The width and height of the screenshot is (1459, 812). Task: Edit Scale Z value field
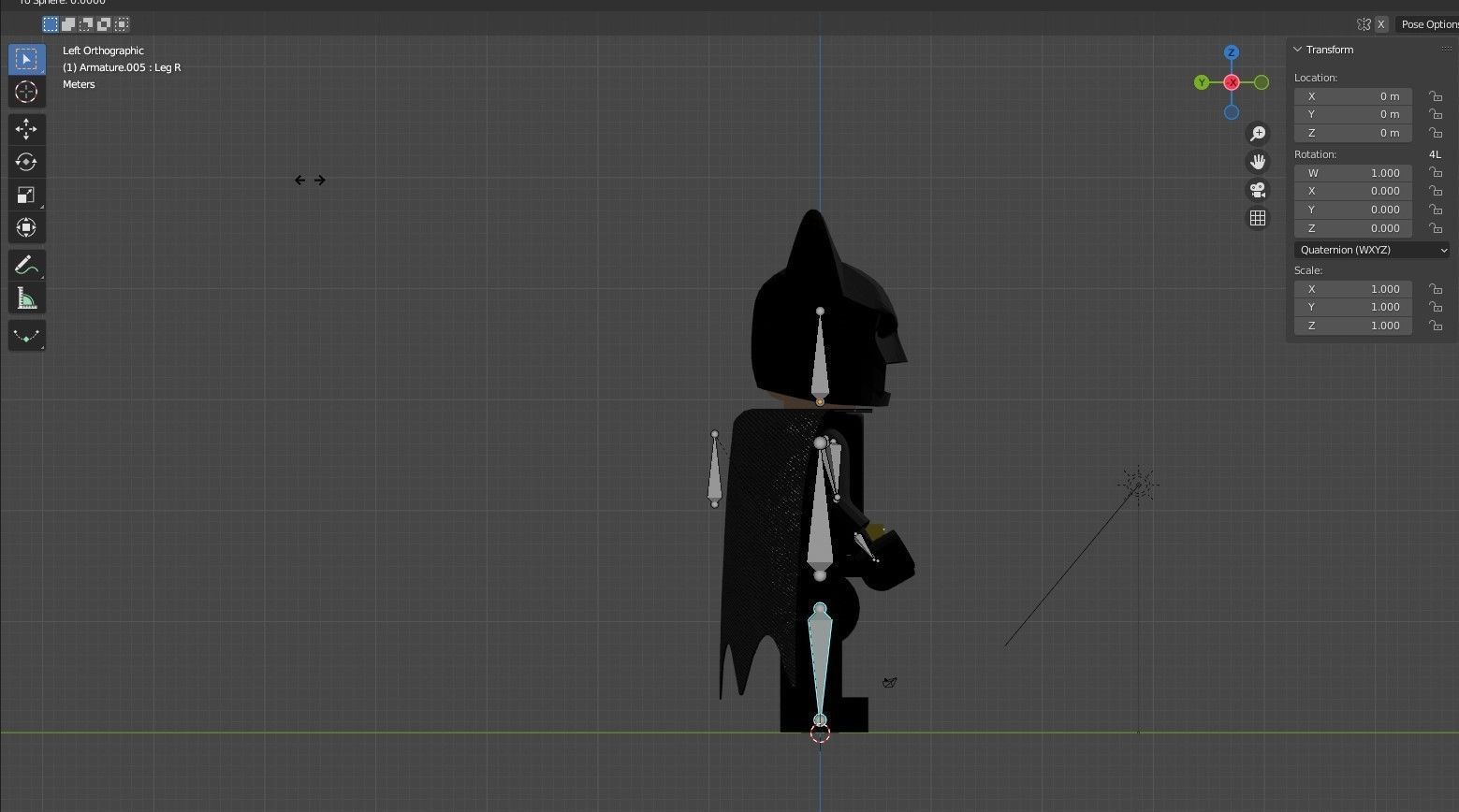[x=1353, y=326]
